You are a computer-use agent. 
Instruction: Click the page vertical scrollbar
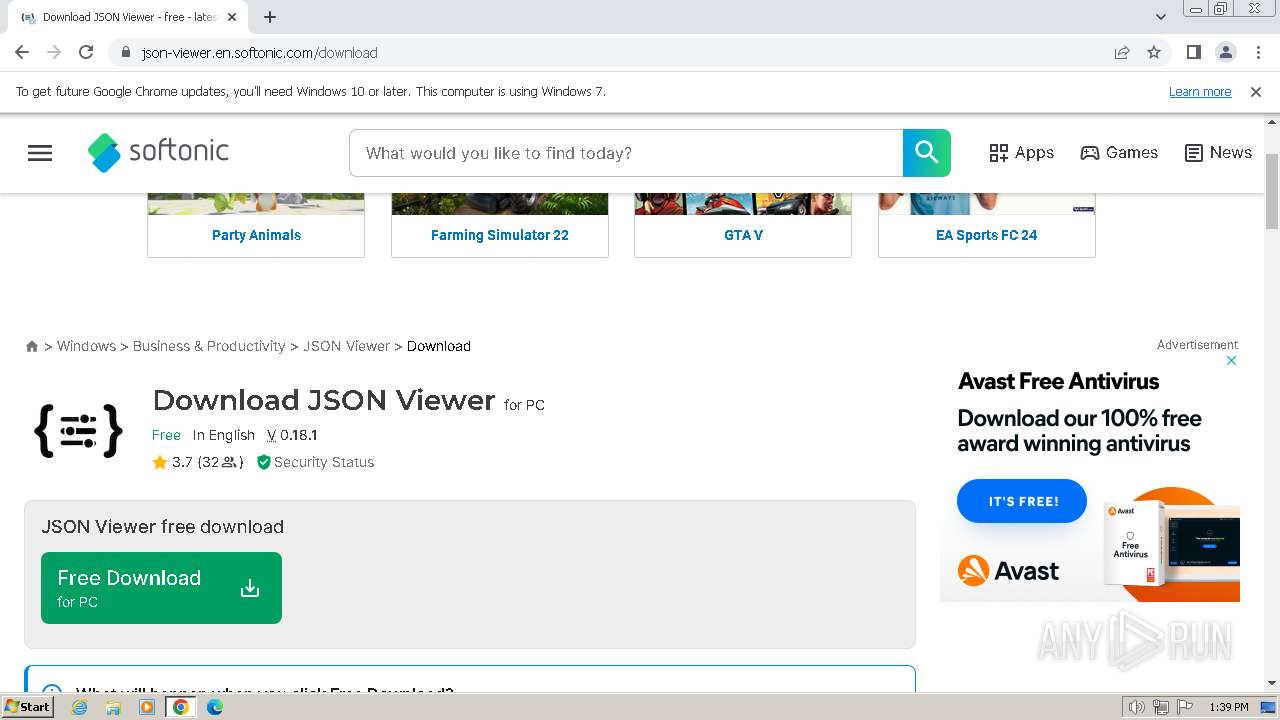(x=1272, y=192)
